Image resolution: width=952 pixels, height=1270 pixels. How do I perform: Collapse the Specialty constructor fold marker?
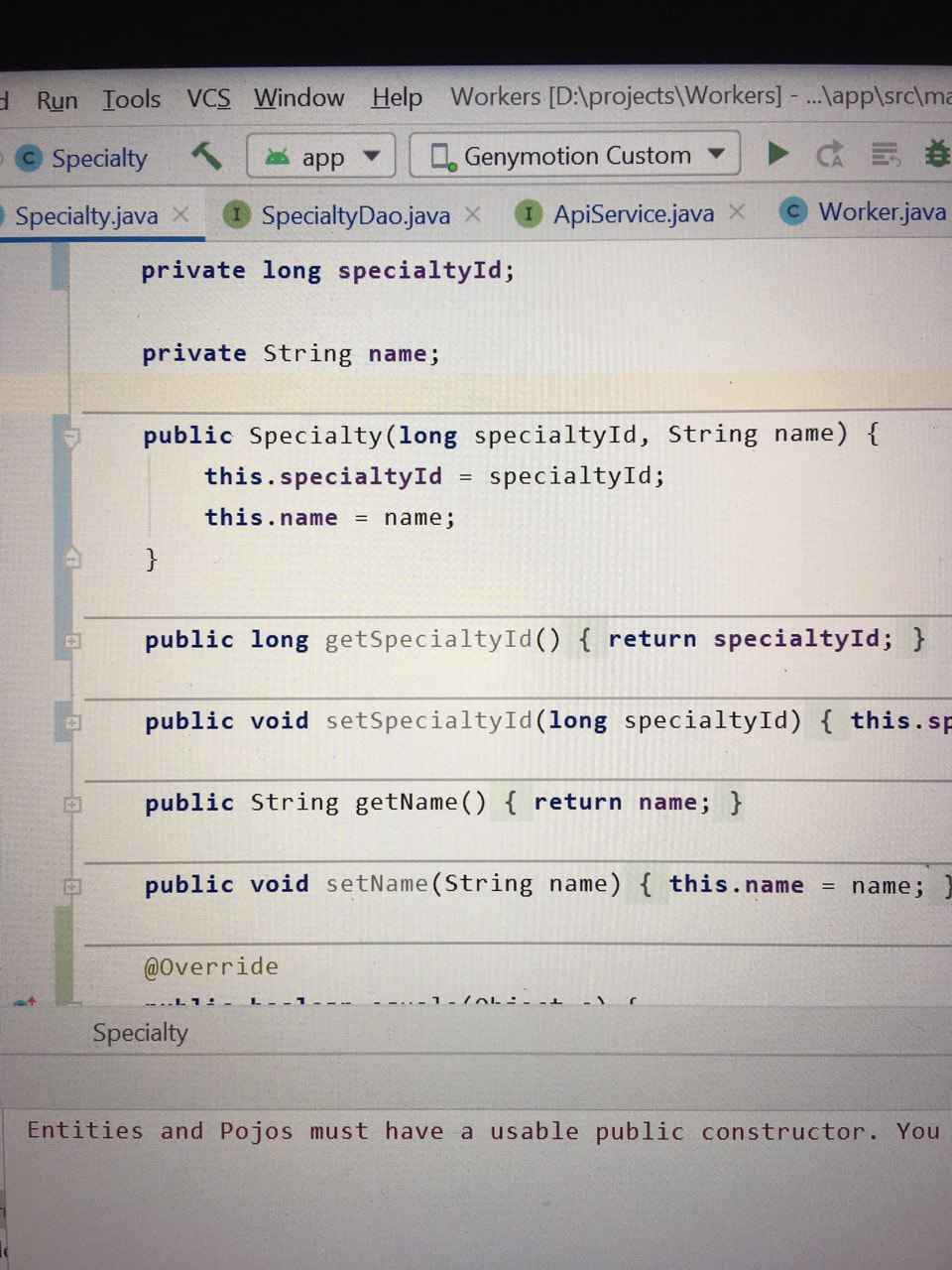70,437
